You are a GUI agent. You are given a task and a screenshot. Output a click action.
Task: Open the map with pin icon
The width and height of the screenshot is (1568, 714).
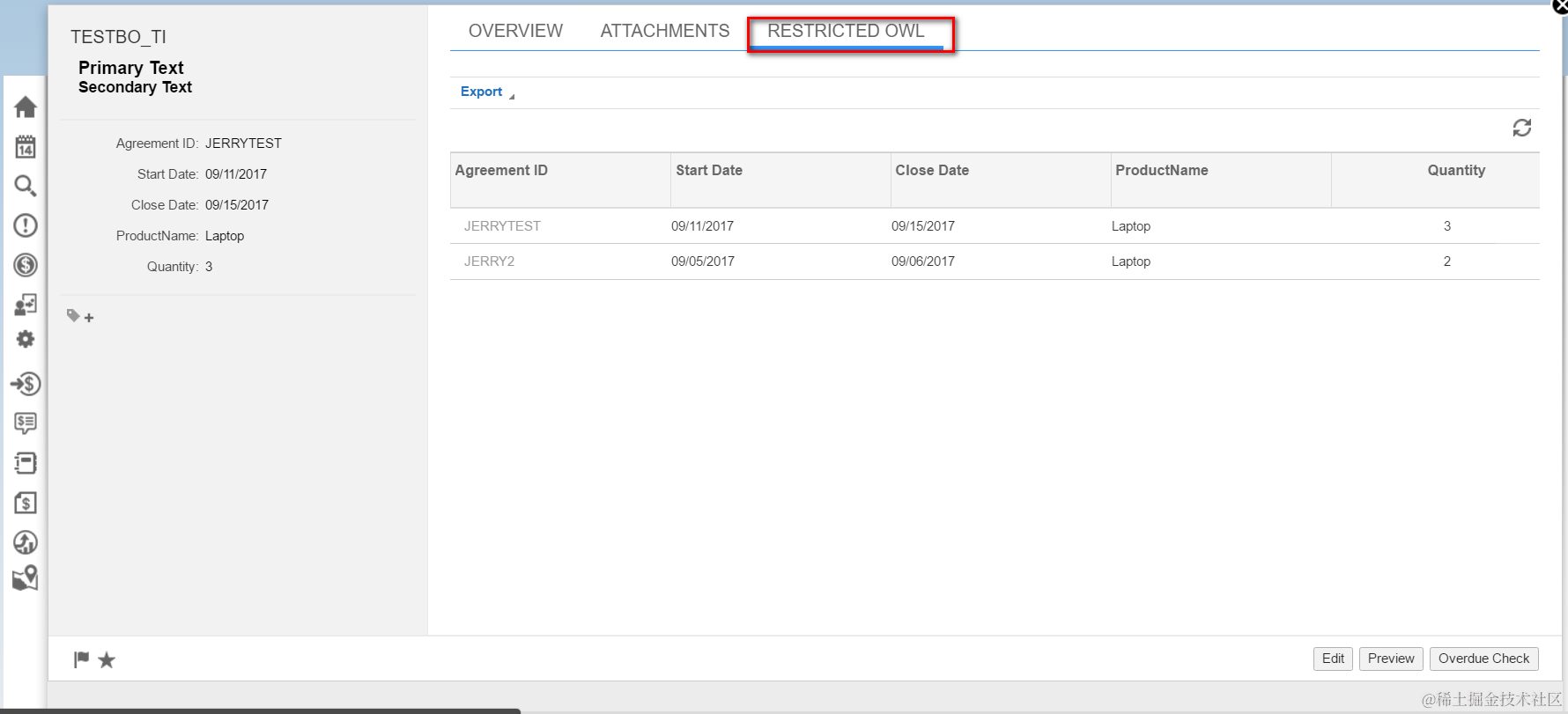click(26, 578)
